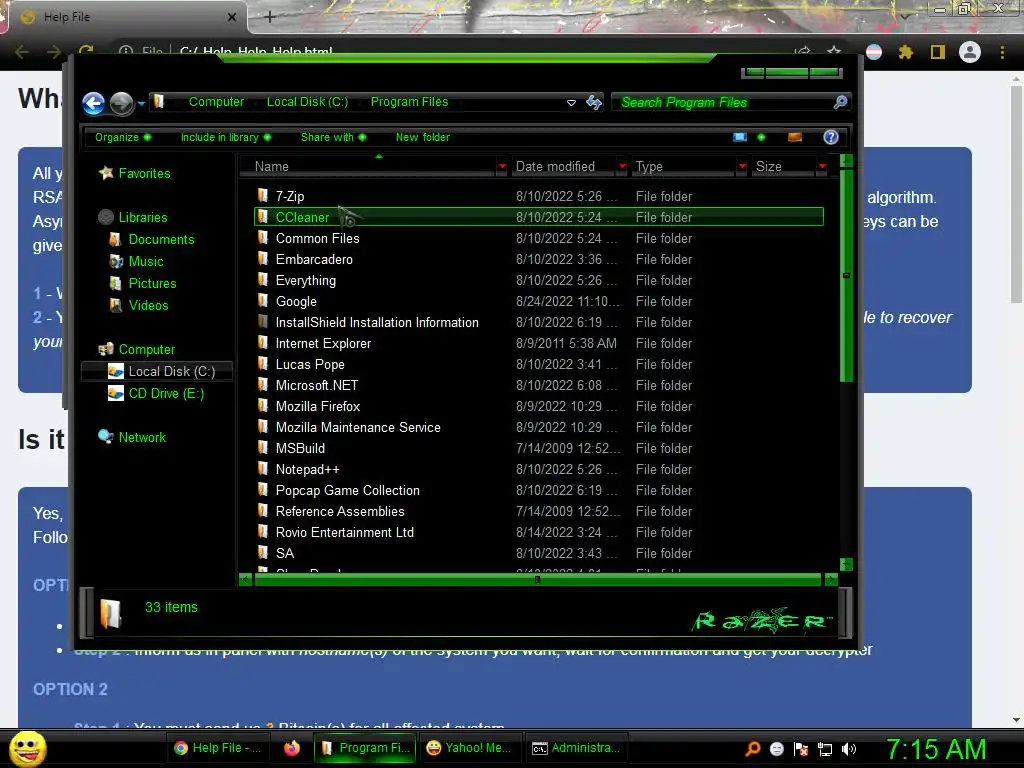Viewport: 1024px width, 768px height.
Task: Select the Internet Explorer folder
Action: click(539, 344)
